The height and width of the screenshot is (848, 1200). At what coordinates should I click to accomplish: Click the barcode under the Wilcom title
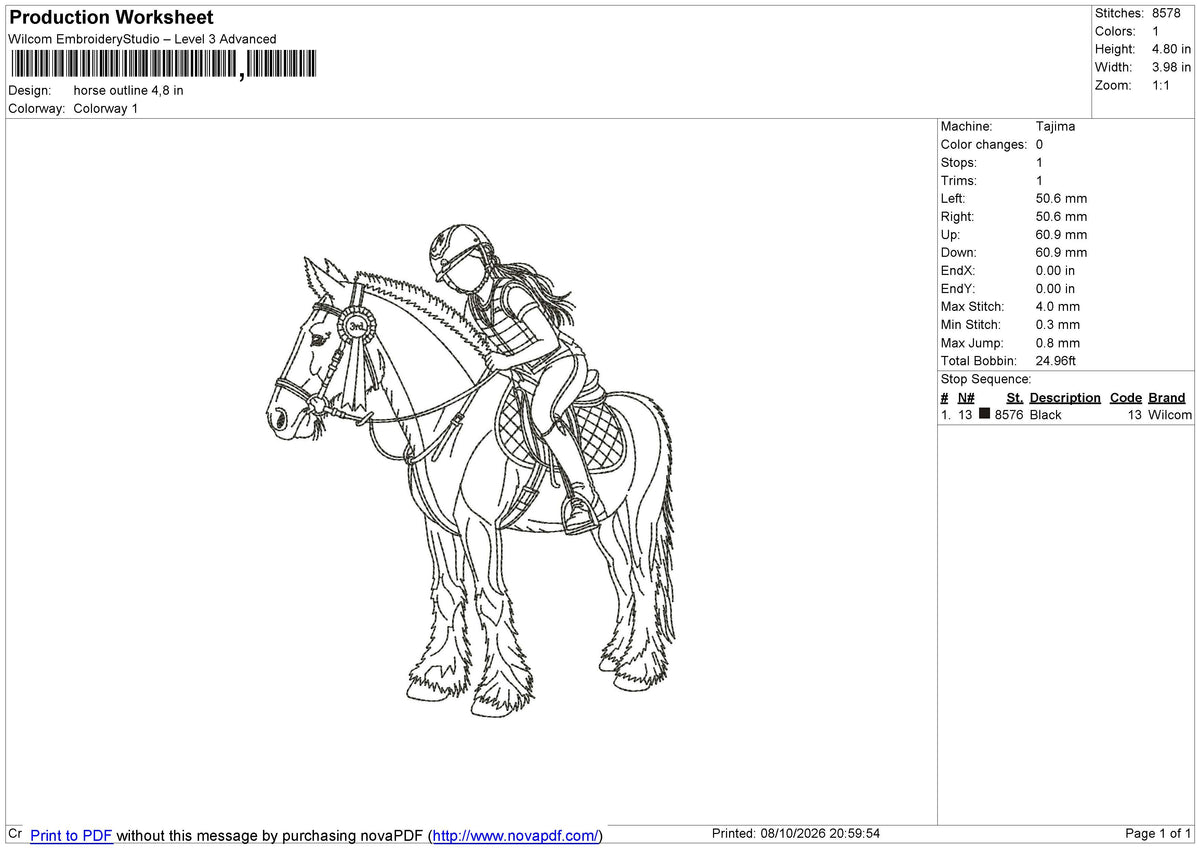point(162,65)
